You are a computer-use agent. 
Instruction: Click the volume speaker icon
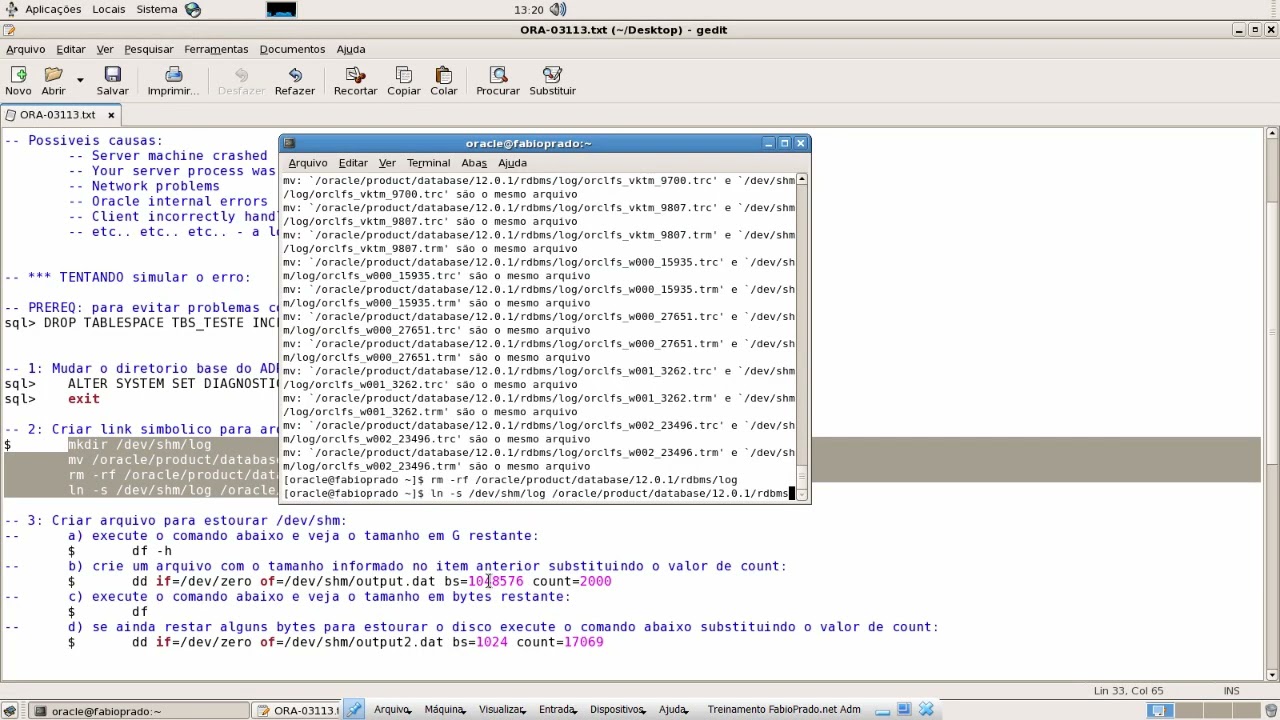(558, 9)
